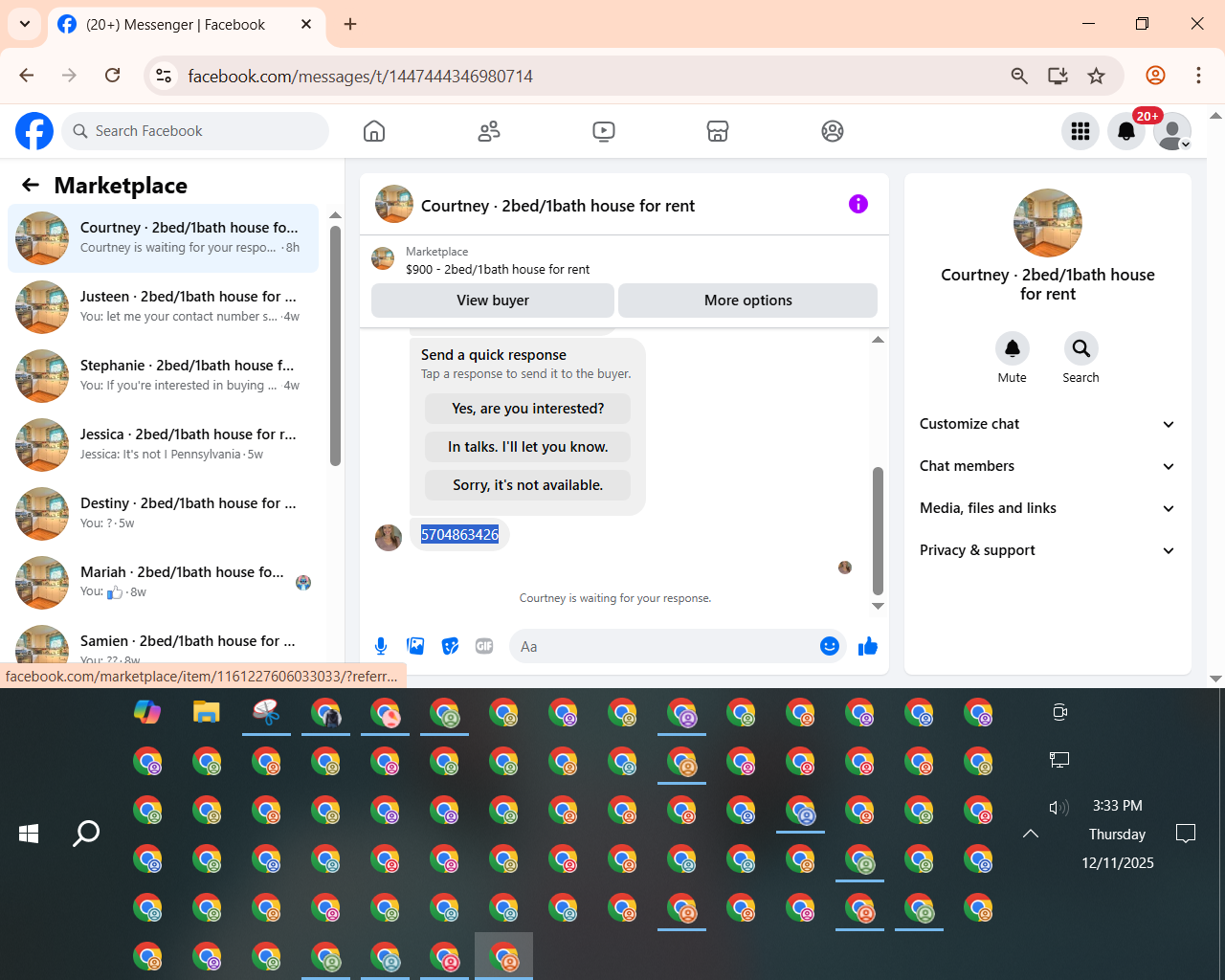Open the Courtney conversation in chat list
Viewport: 1225px width, 980px height.
click(164, 238)
